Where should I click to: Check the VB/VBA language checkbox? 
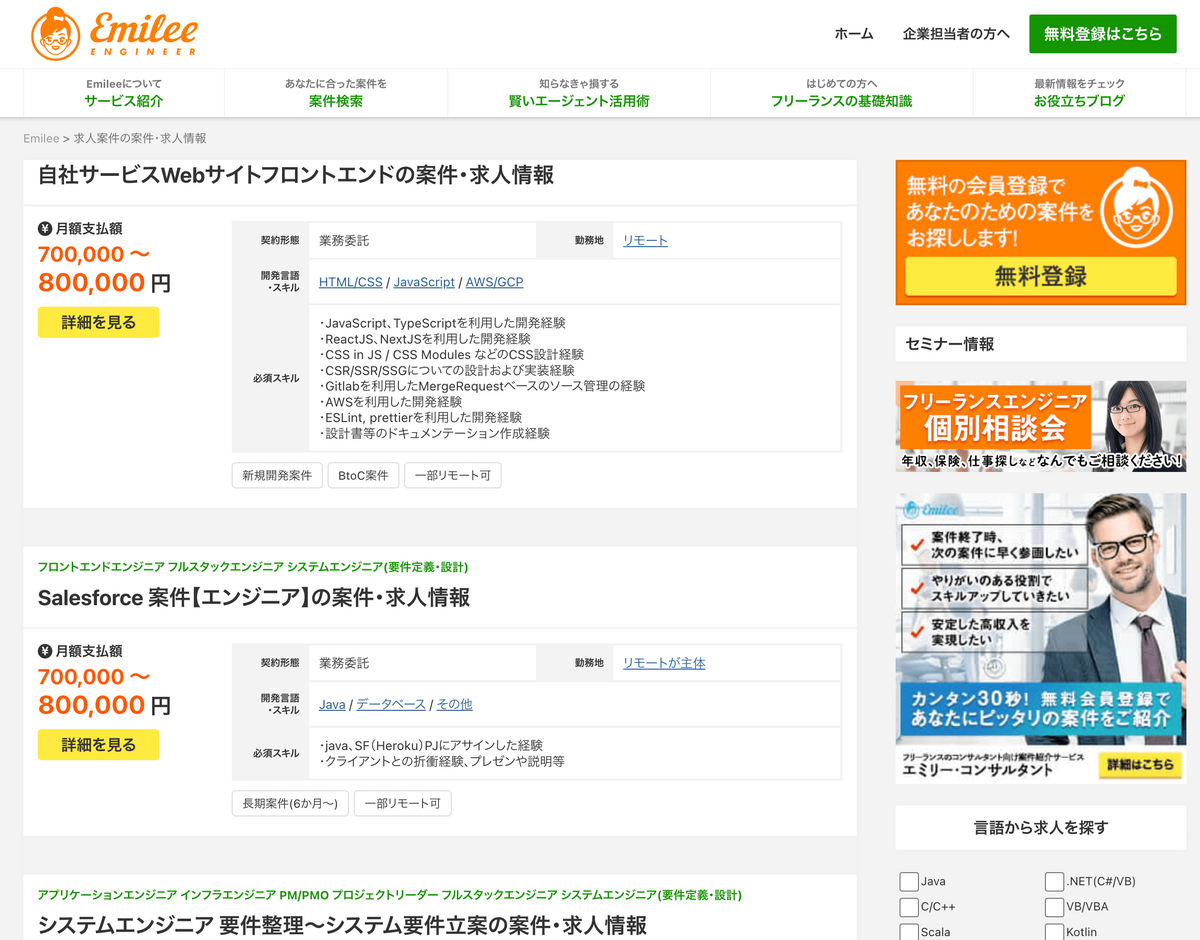(1054, 907)
